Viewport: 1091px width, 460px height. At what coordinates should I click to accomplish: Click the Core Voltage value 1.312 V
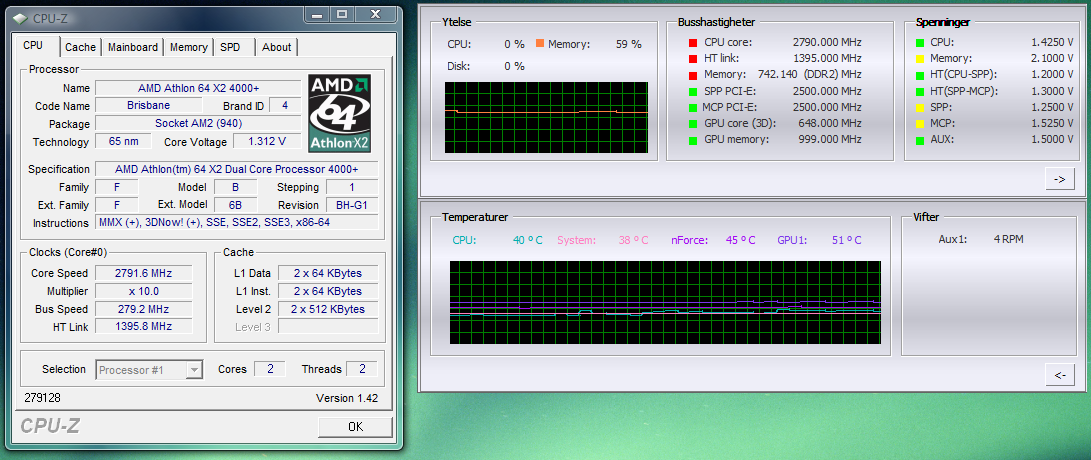pyautogui.click(x=268, y=142)
